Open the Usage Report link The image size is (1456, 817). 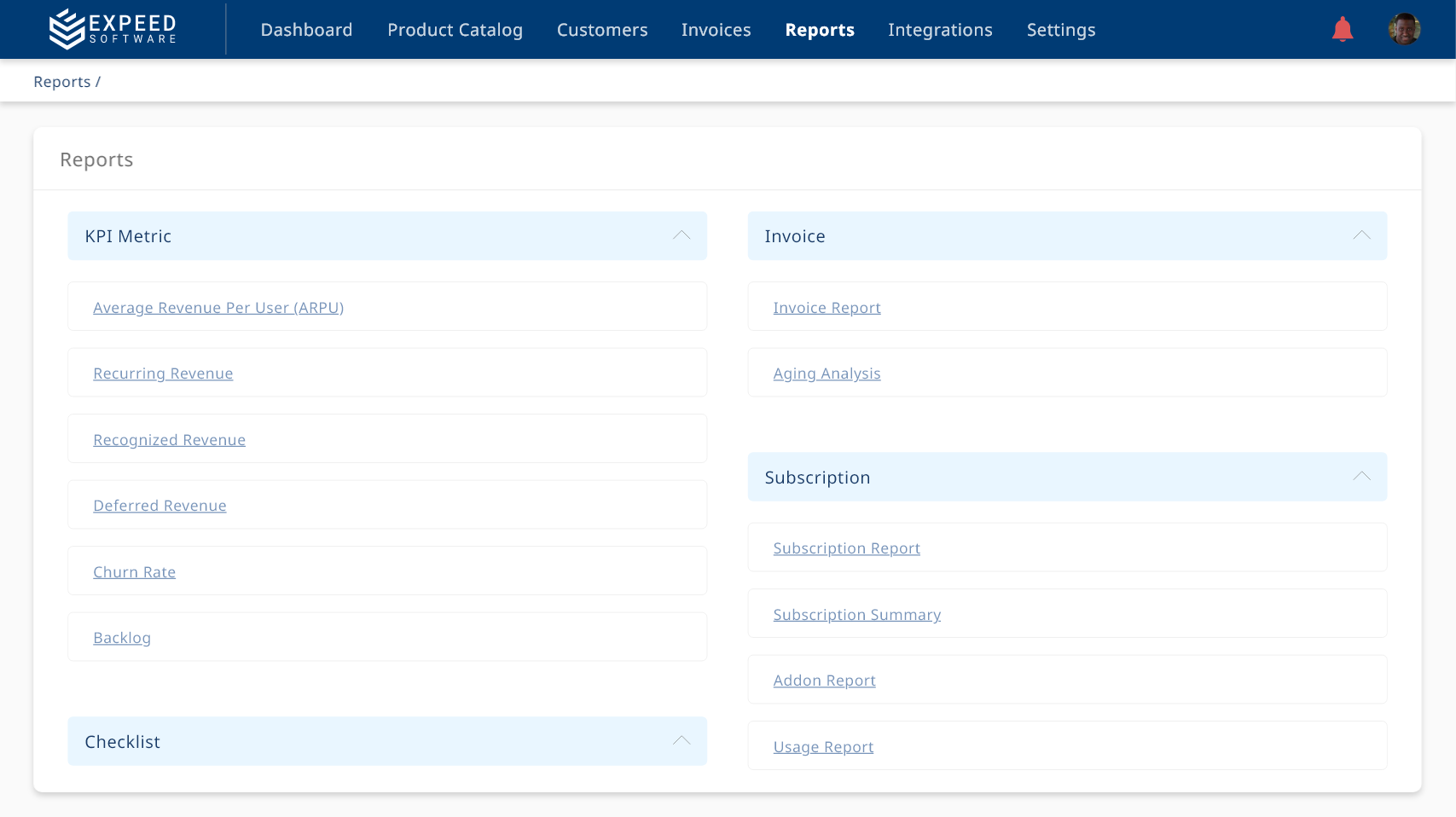(823, 747)
